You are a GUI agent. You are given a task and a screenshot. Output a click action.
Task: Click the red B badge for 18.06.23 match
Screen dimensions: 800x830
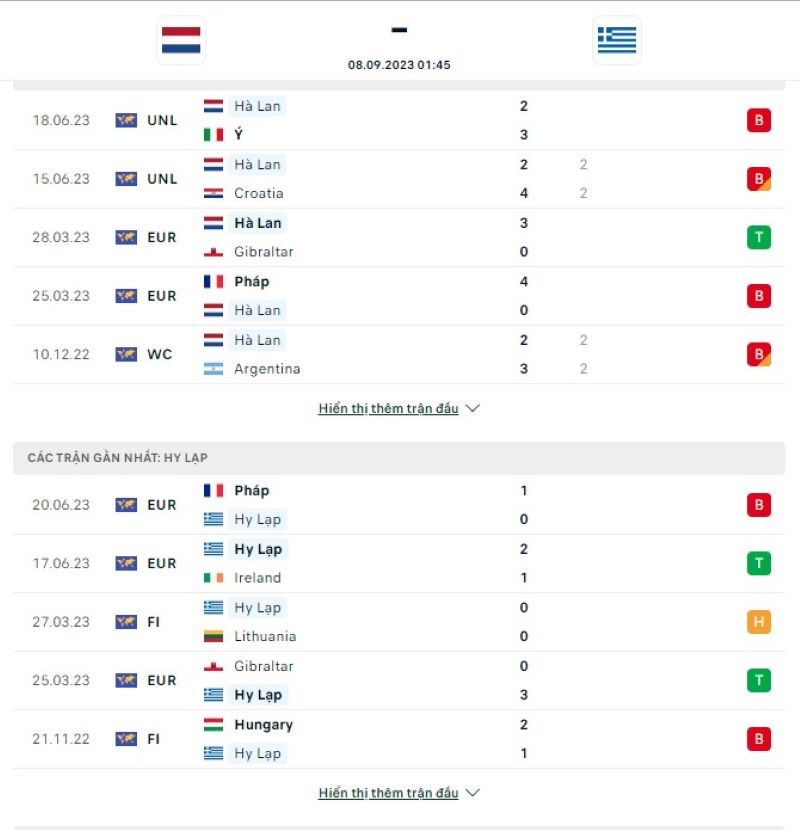click(758, 120)
